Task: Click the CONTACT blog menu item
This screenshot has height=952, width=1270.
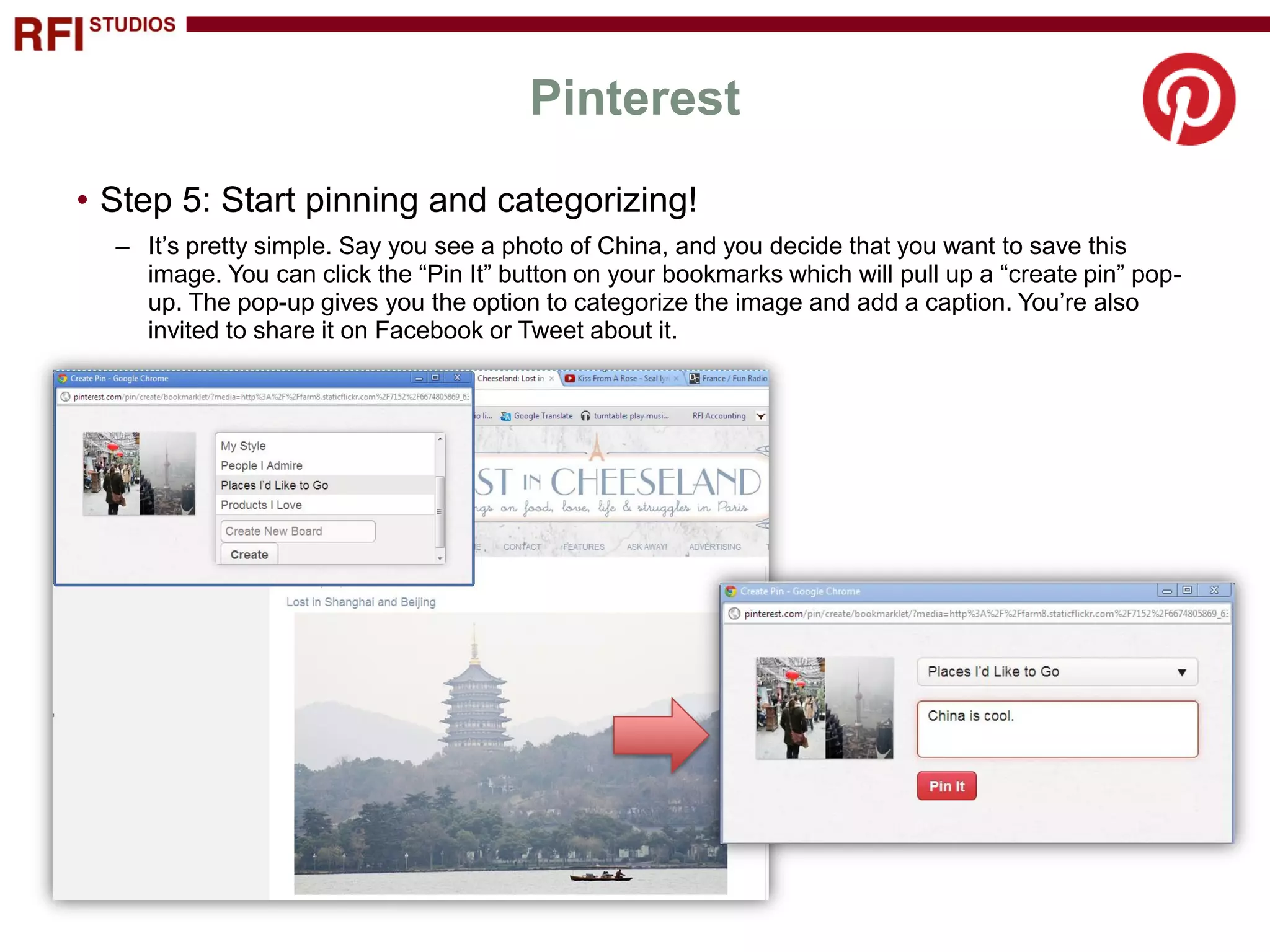Action: (522, 547)
